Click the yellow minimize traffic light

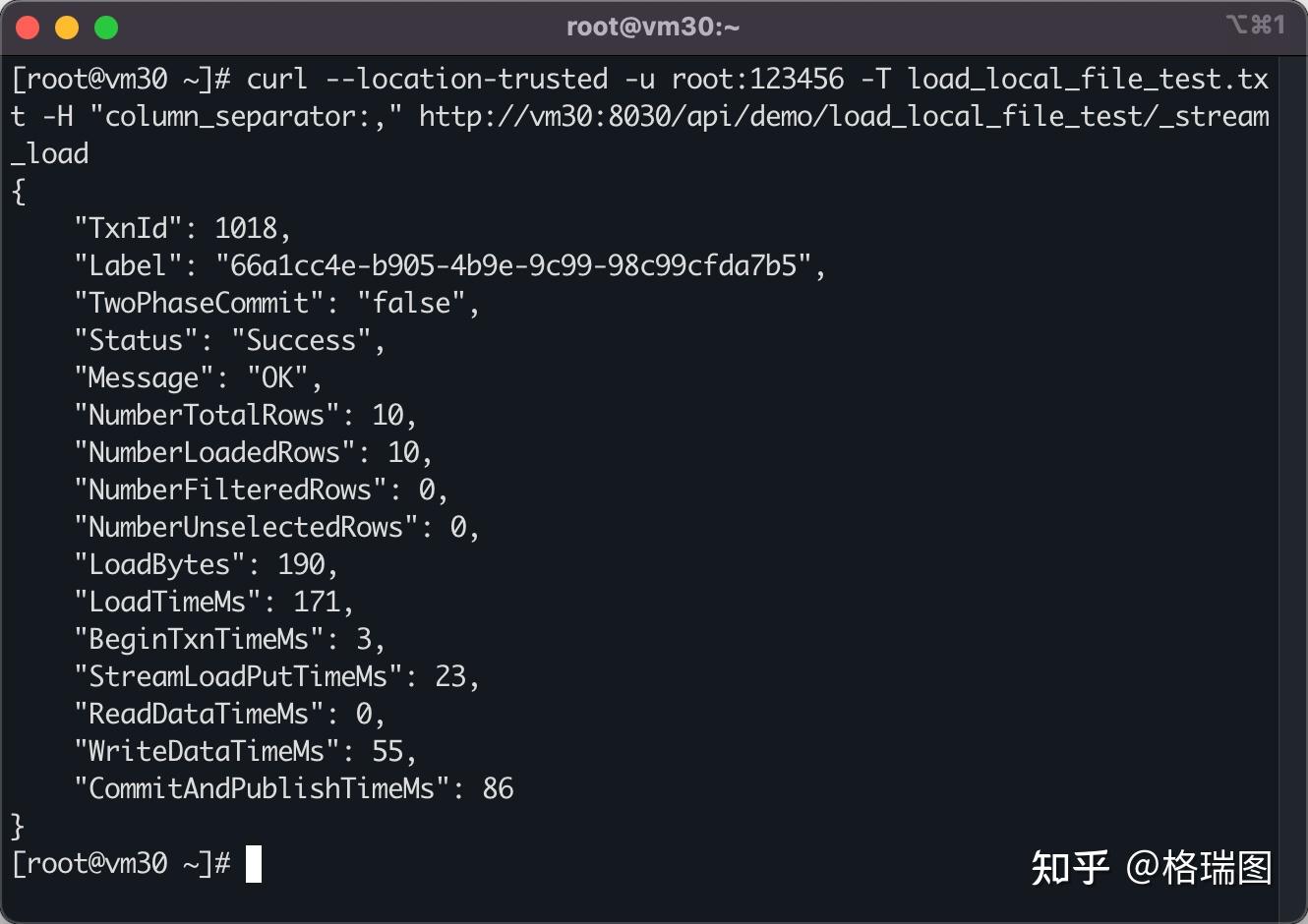[x=66, y=27]
